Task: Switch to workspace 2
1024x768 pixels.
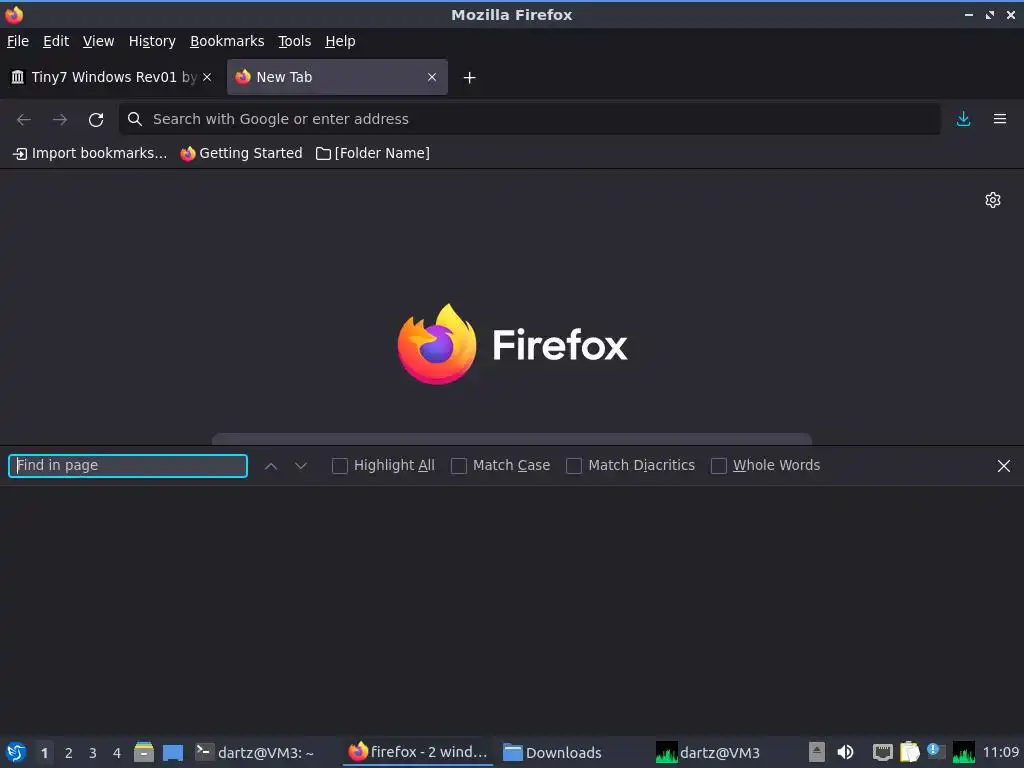Action: 69,753
